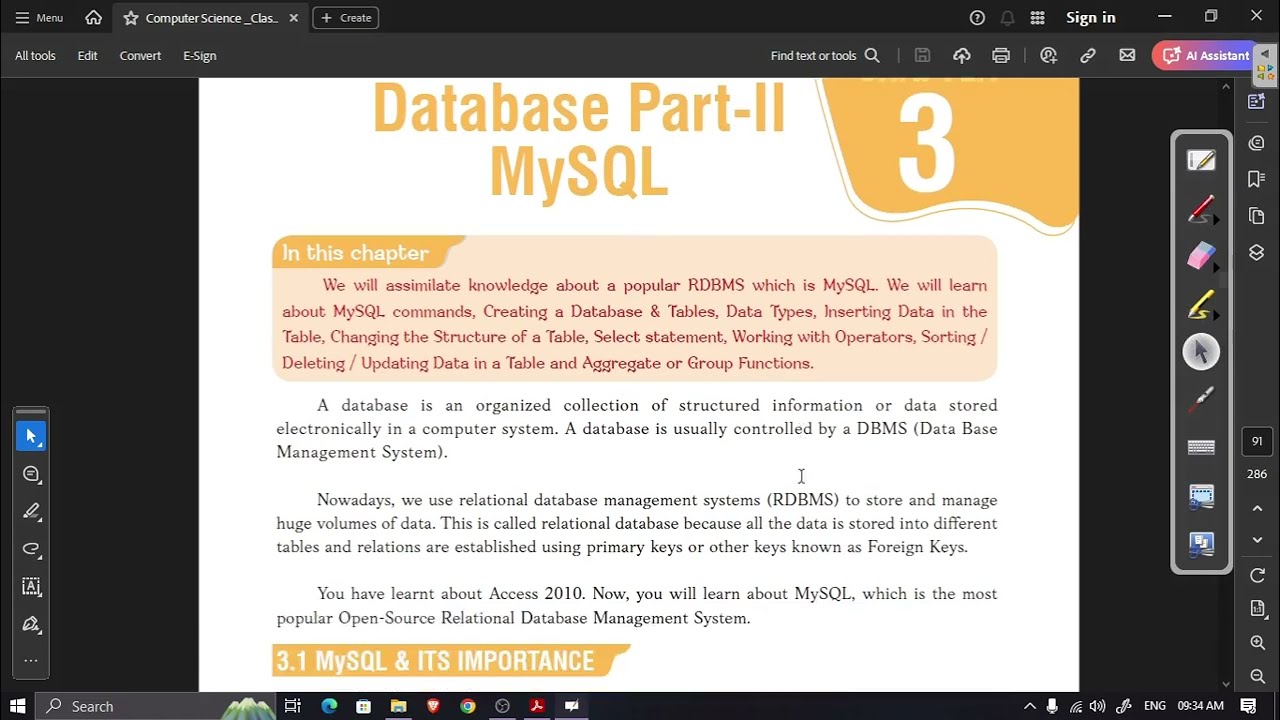Click the share with others icon
1280x720 pixels.
coord(1048,56)
